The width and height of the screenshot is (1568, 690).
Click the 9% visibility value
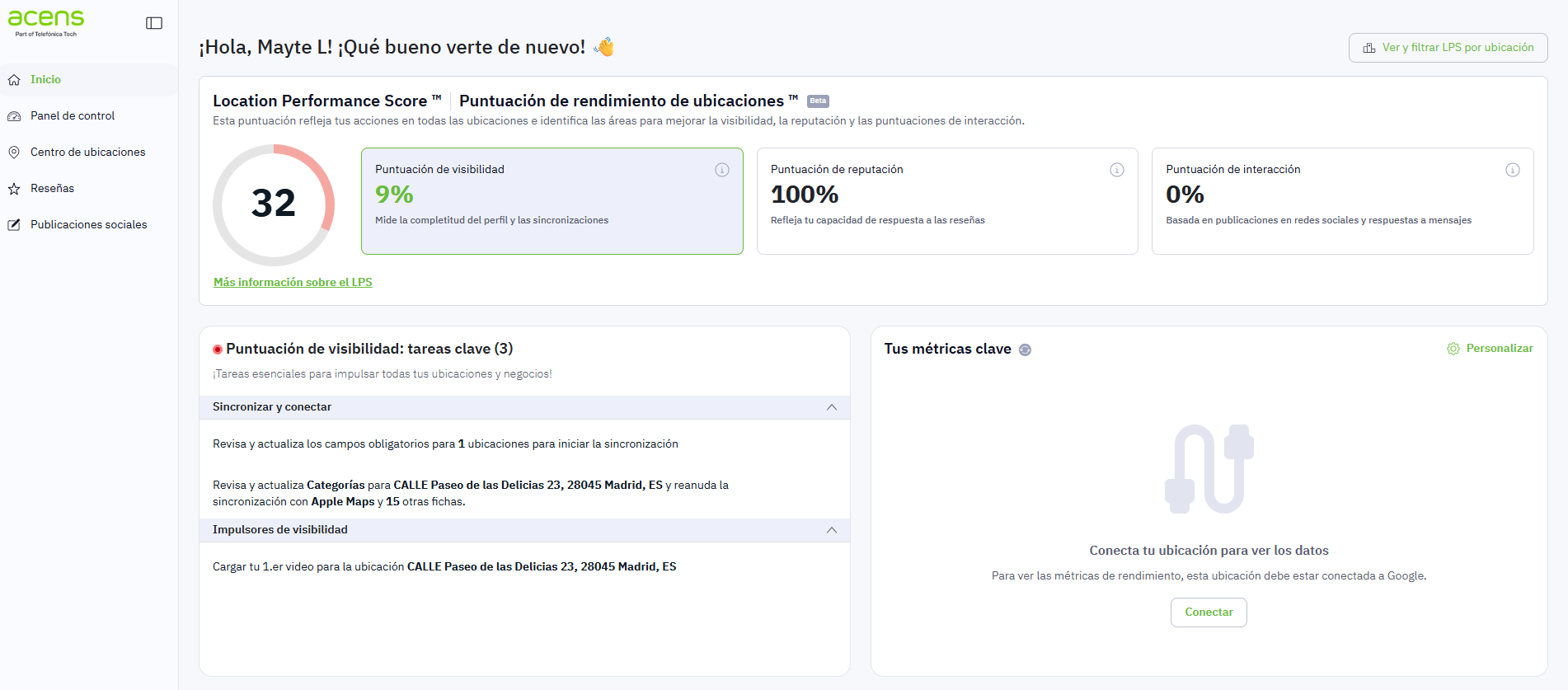tap(394, 195)
